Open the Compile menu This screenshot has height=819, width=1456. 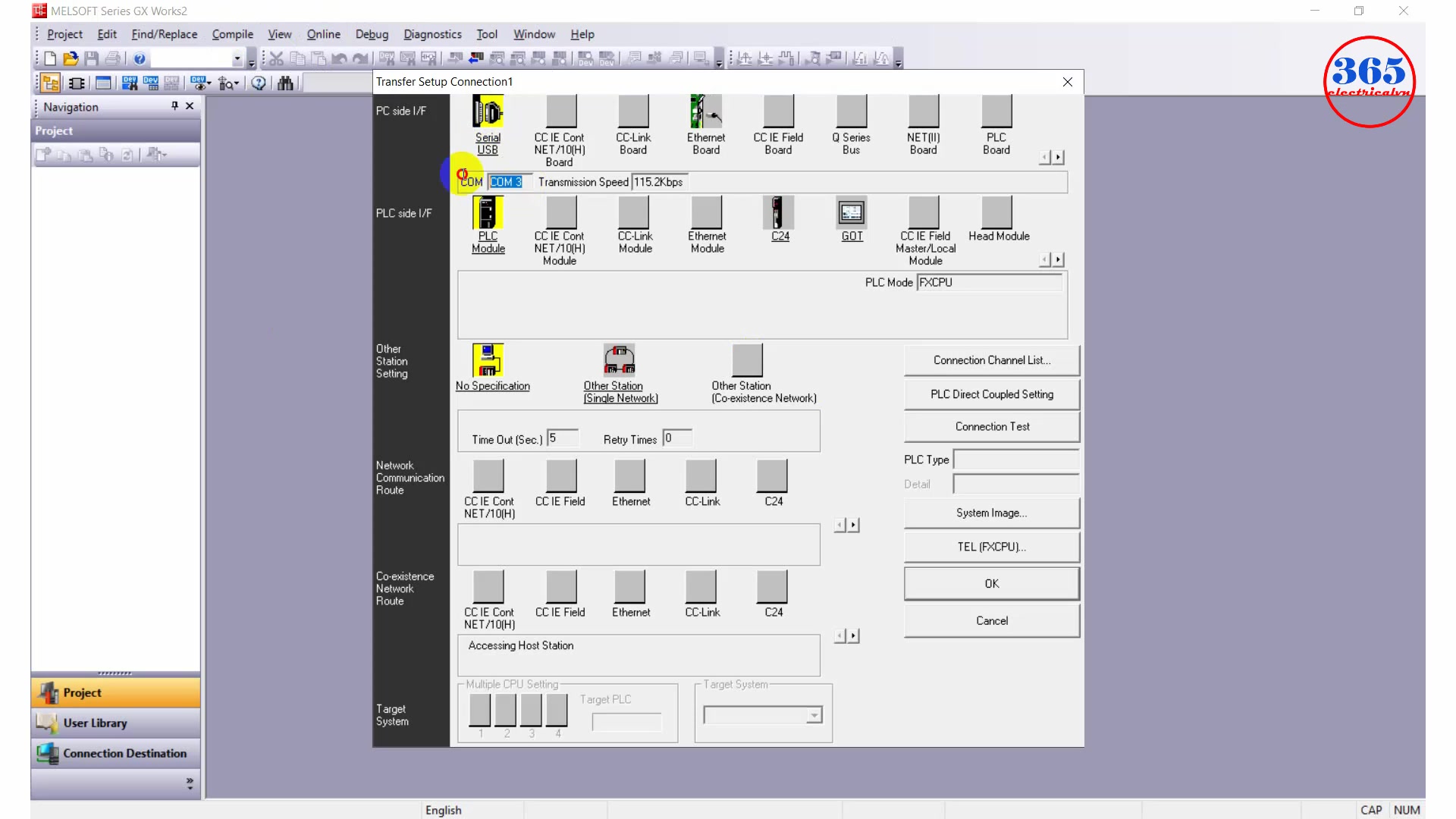[x=232, y=34]
